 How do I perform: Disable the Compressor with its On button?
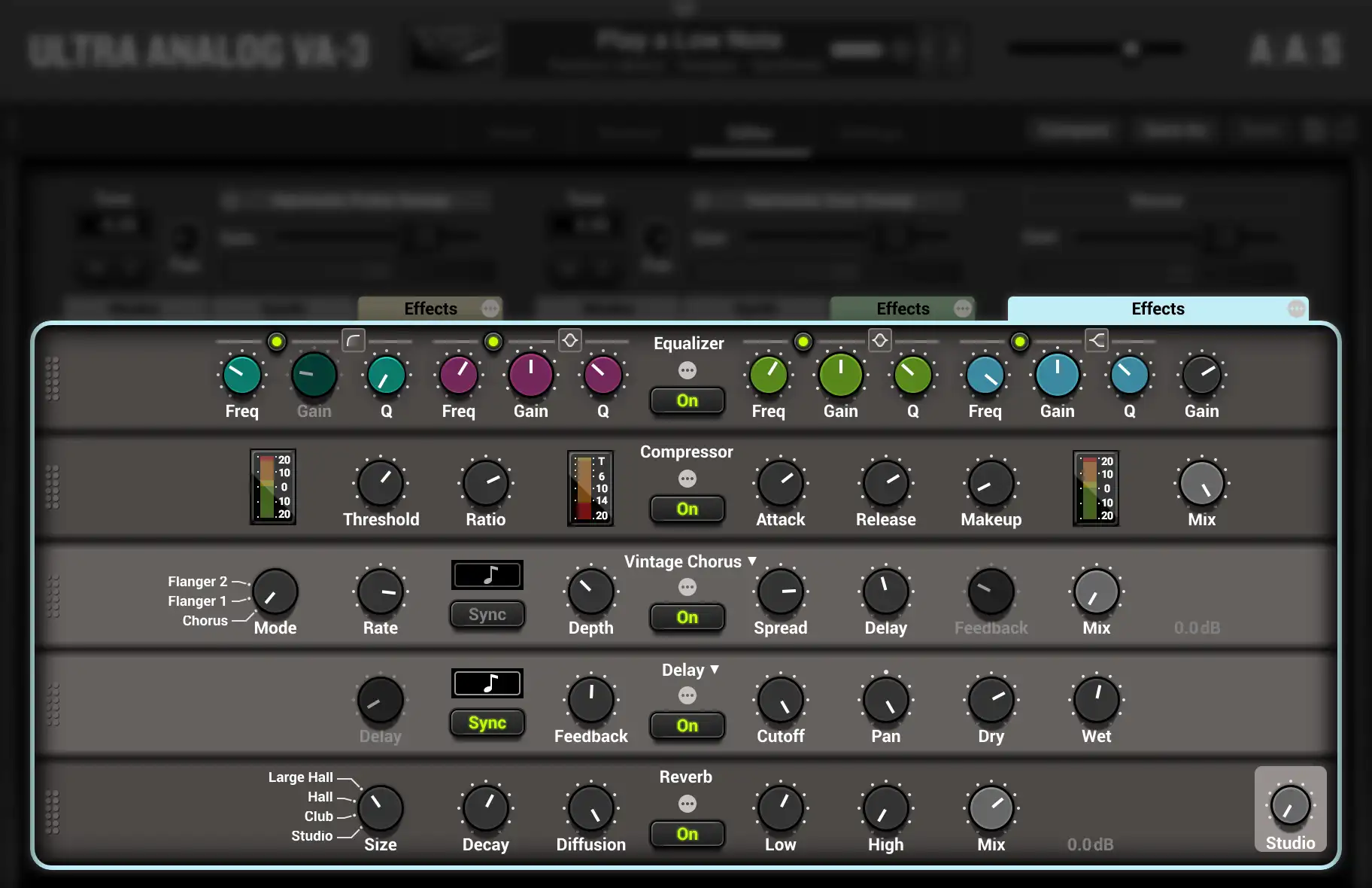688,509
